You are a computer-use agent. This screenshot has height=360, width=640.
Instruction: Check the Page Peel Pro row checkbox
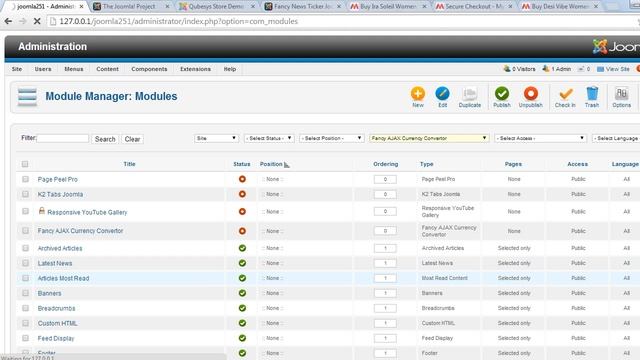coord(25,179)
